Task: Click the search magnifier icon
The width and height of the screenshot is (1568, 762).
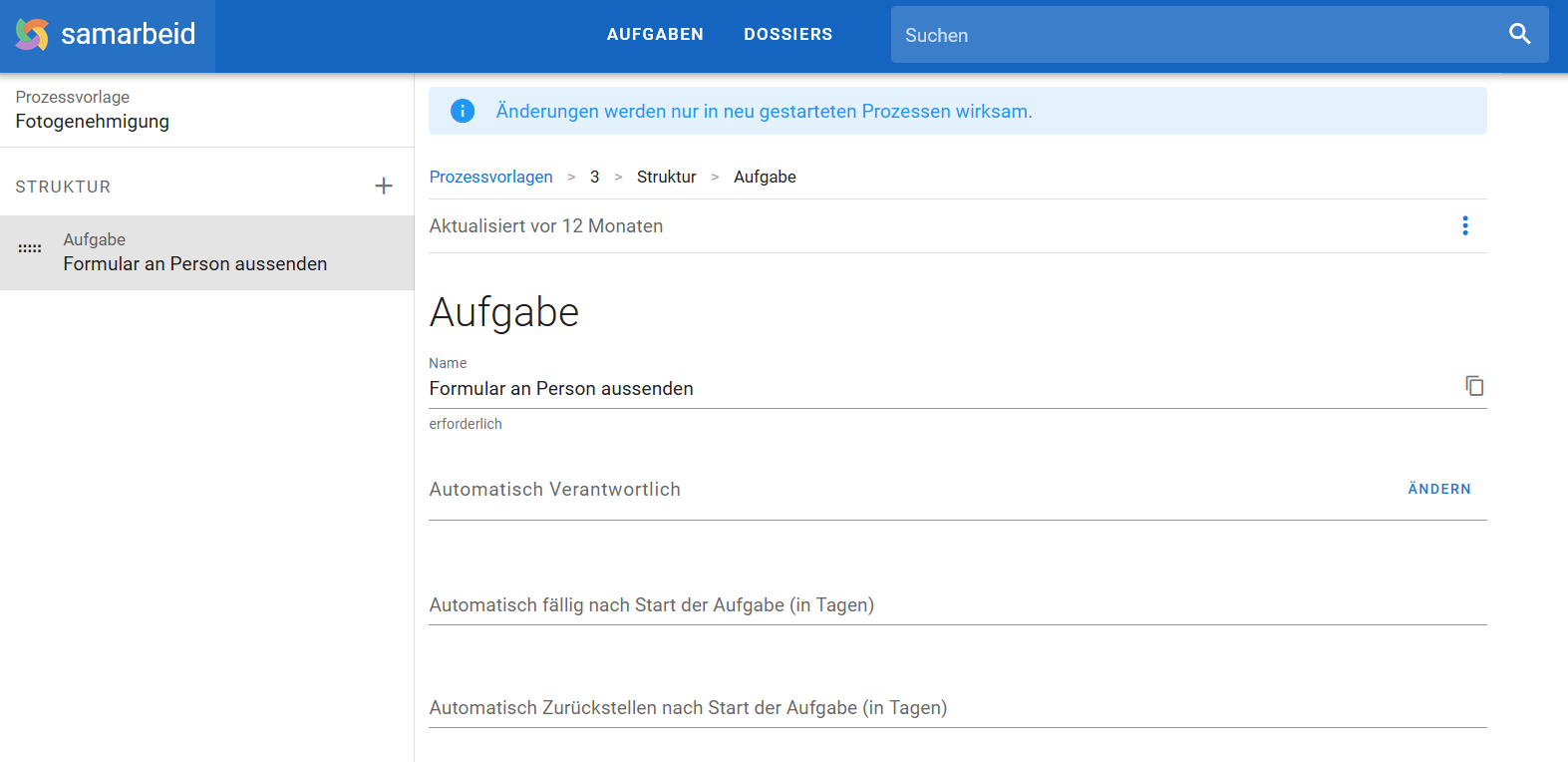Action: [x=1519, y=34]
